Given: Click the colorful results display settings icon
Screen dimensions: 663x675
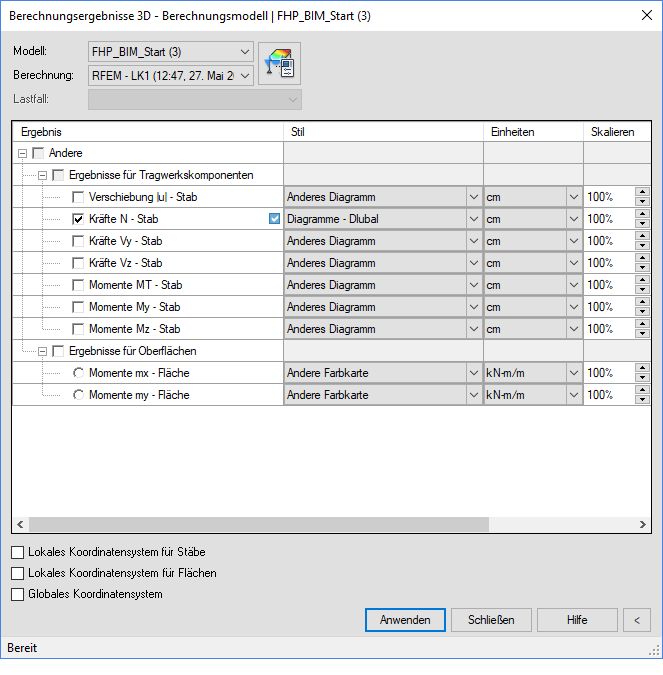Looking at the screenshot, I should point(279,64).
